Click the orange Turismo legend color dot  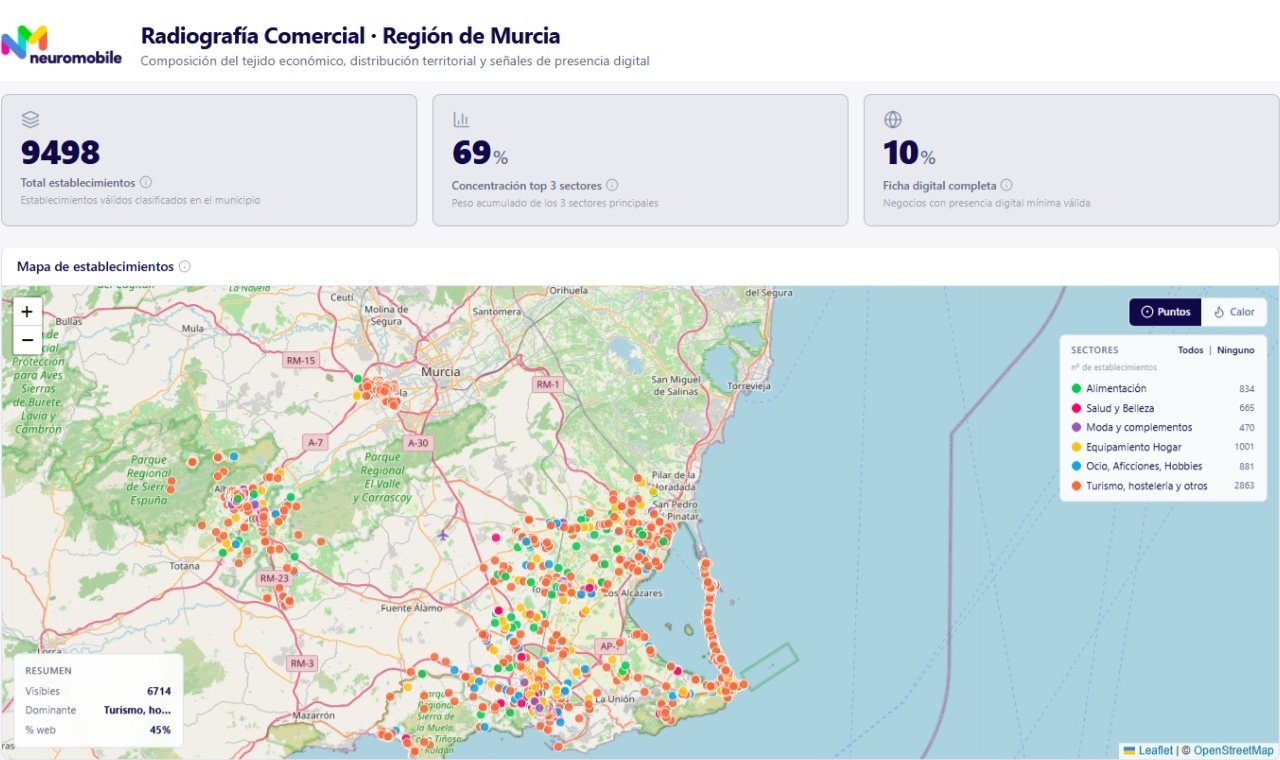point(1076,486)
